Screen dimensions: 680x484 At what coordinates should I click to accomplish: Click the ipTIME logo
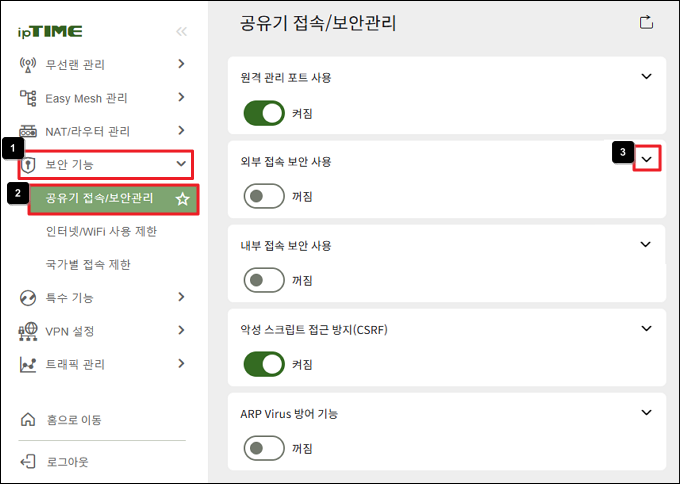pyautogui.click(x=50, y=31)
